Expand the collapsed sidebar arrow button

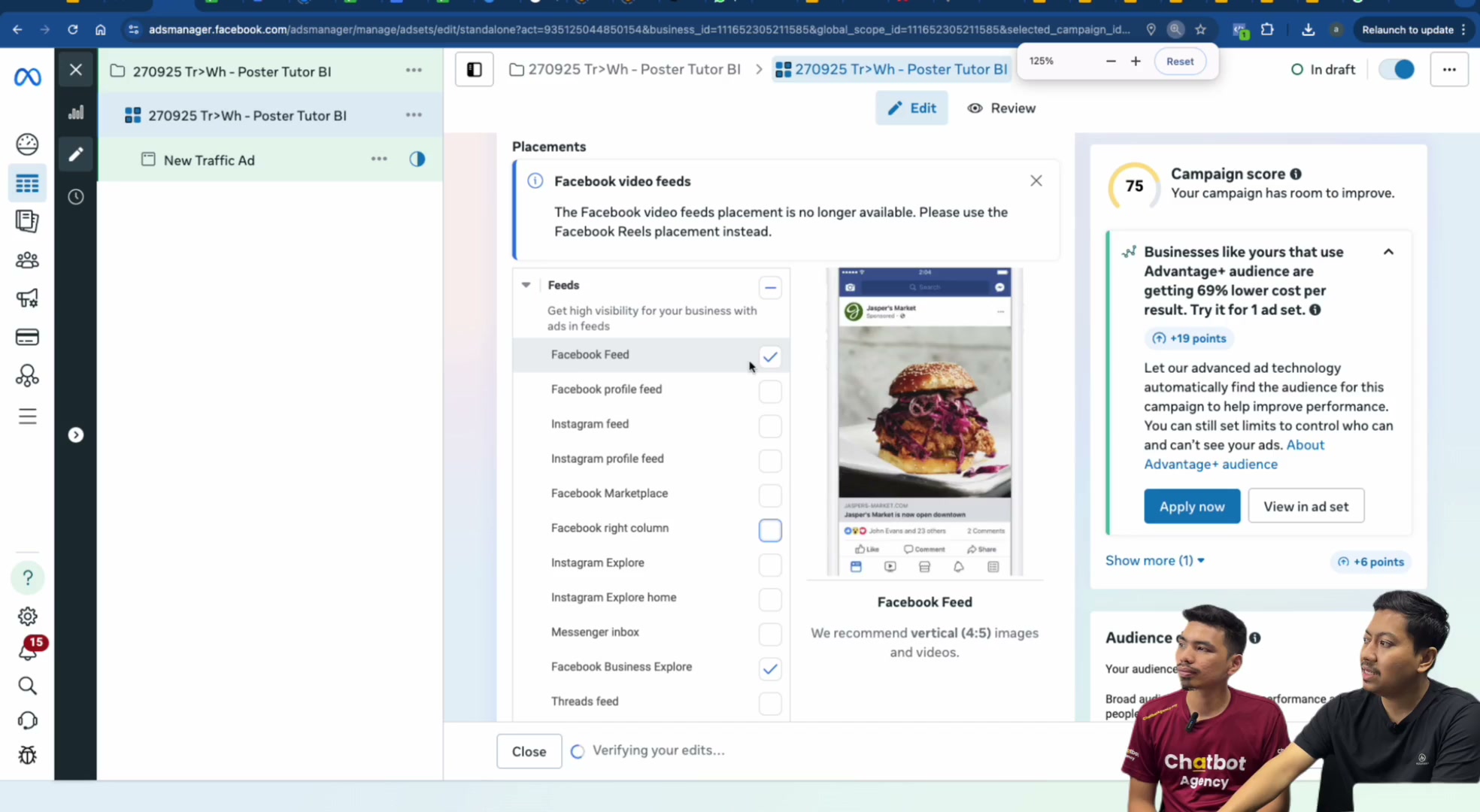pos(76,435)
